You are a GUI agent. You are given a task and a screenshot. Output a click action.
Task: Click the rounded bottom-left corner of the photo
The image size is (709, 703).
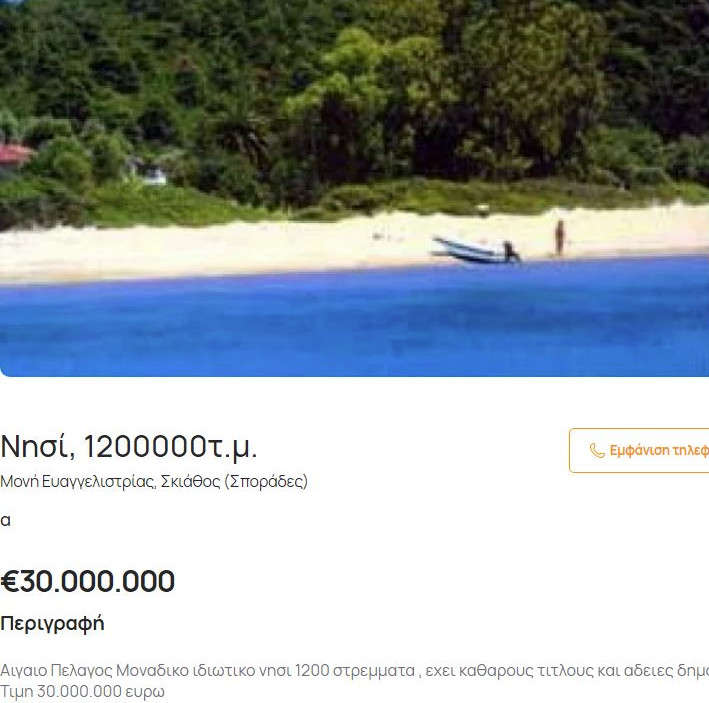click(x=6, y=370)
